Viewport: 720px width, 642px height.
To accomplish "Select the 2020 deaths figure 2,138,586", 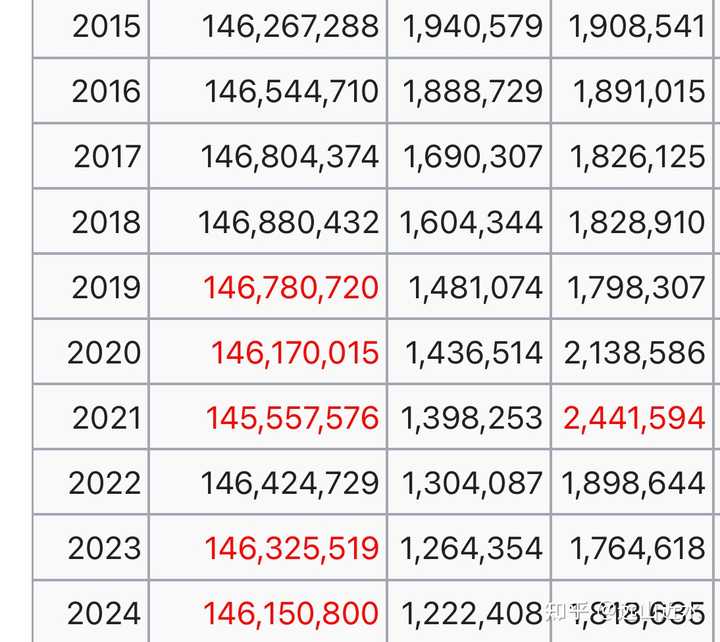I will click(x=635, y=353).
